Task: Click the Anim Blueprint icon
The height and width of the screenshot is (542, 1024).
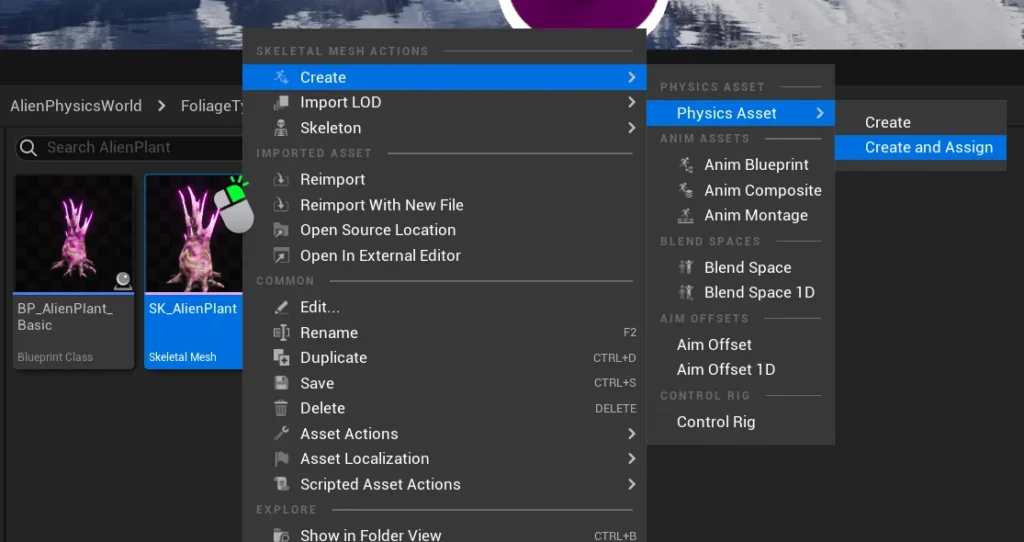Action: [685, 165]
